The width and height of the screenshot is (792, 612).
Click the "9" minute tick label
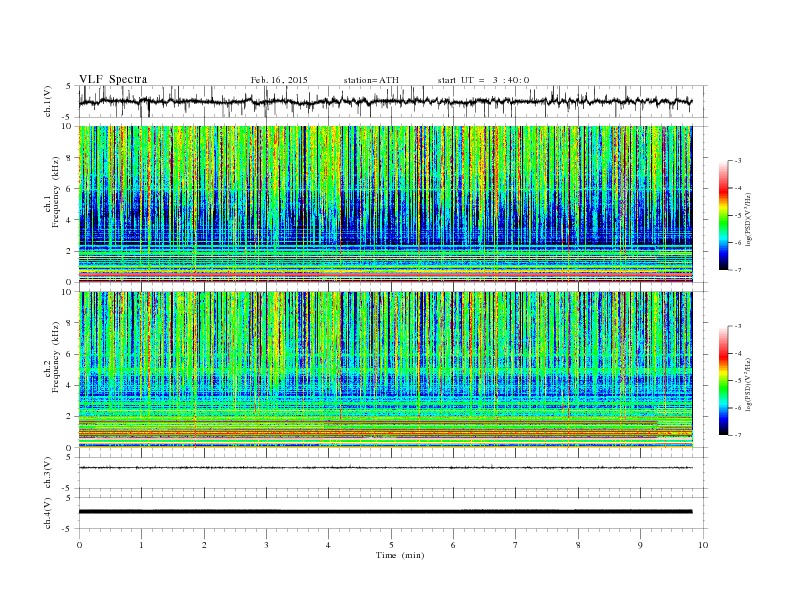[x=640, y=545]
